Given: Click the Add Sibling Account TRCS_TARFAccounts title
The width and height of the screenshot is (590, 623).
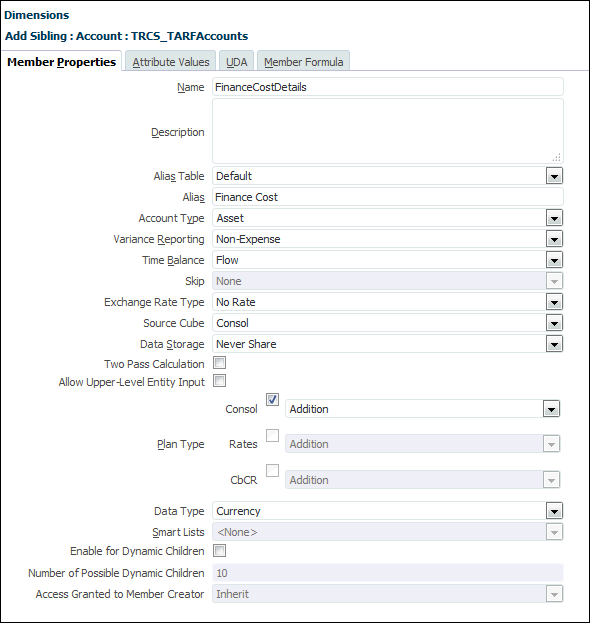Looking at the screenshot, I should coord(126,36).
